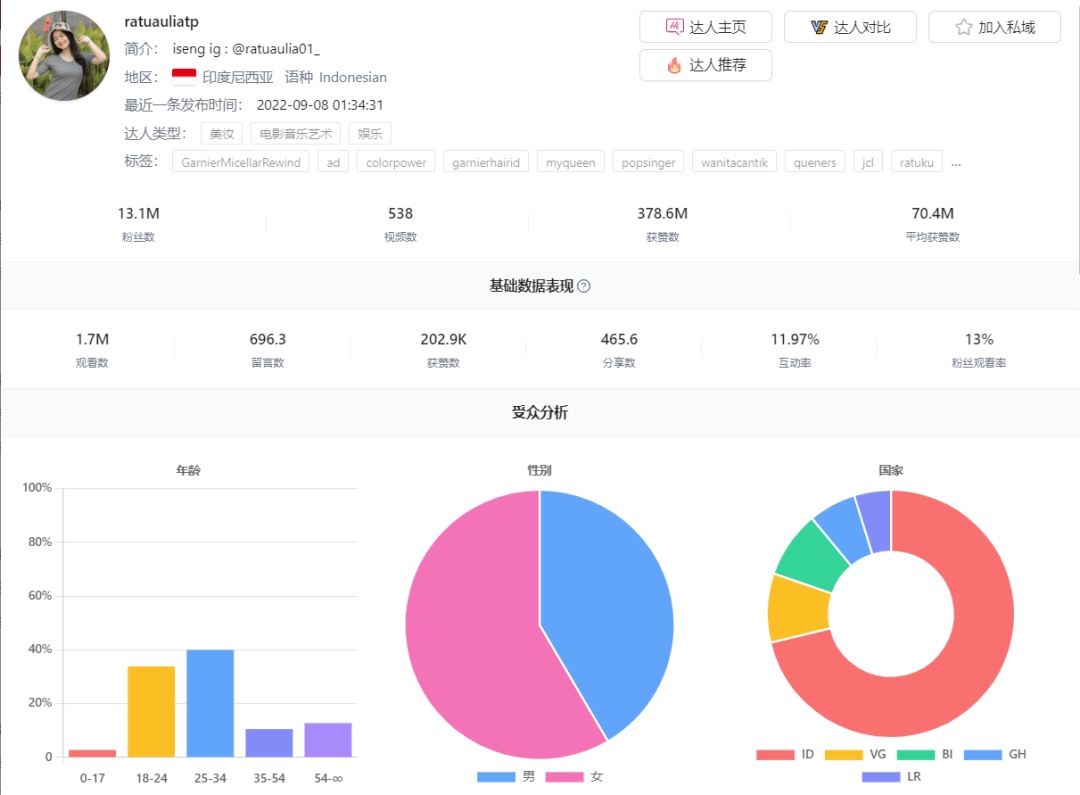This screenshot has width=1080, height=795.
Task: Click the popsinger tag
Action: [648, 162]
